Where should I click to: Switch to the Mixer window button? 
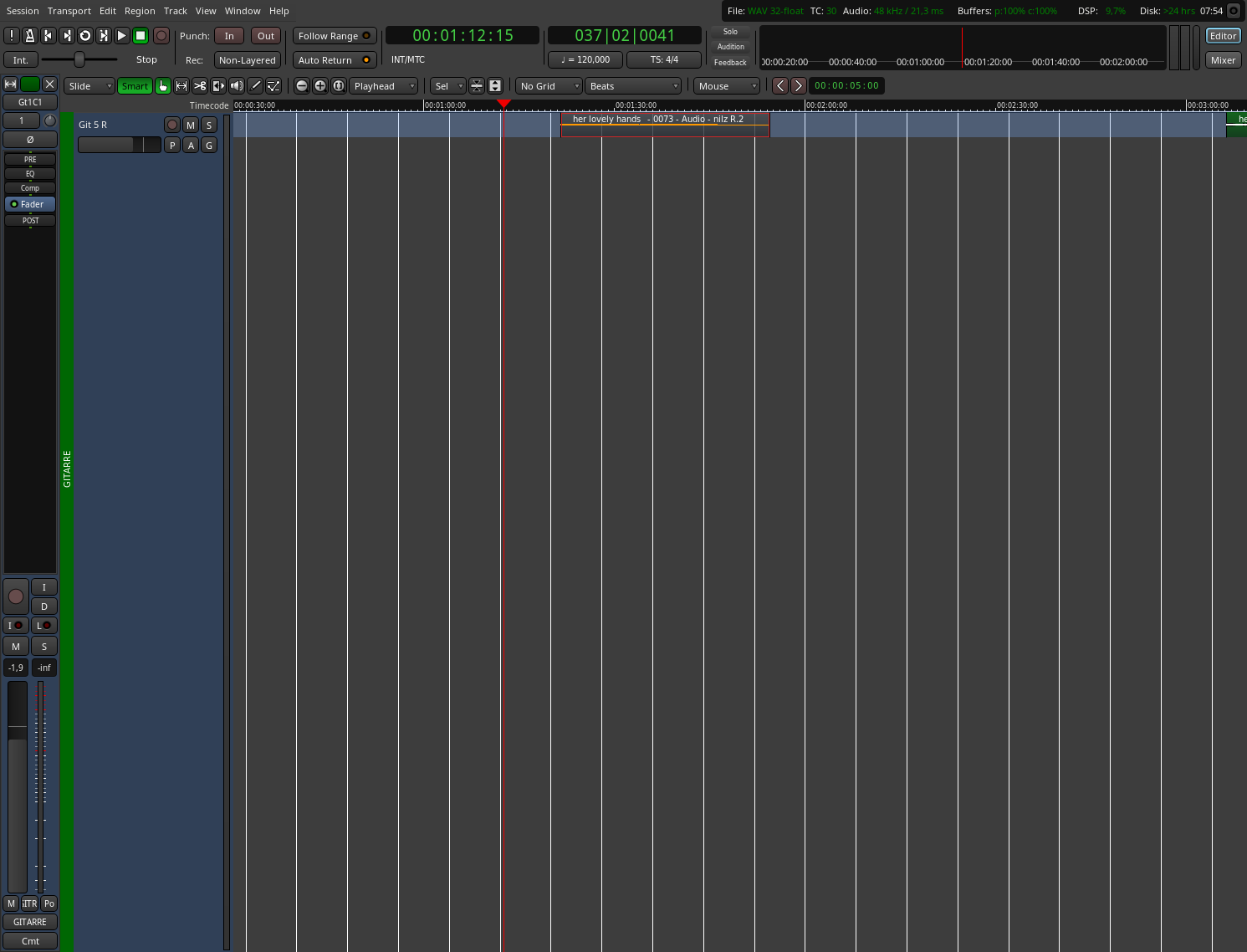pyautogui.click(x=1223, y=60)
